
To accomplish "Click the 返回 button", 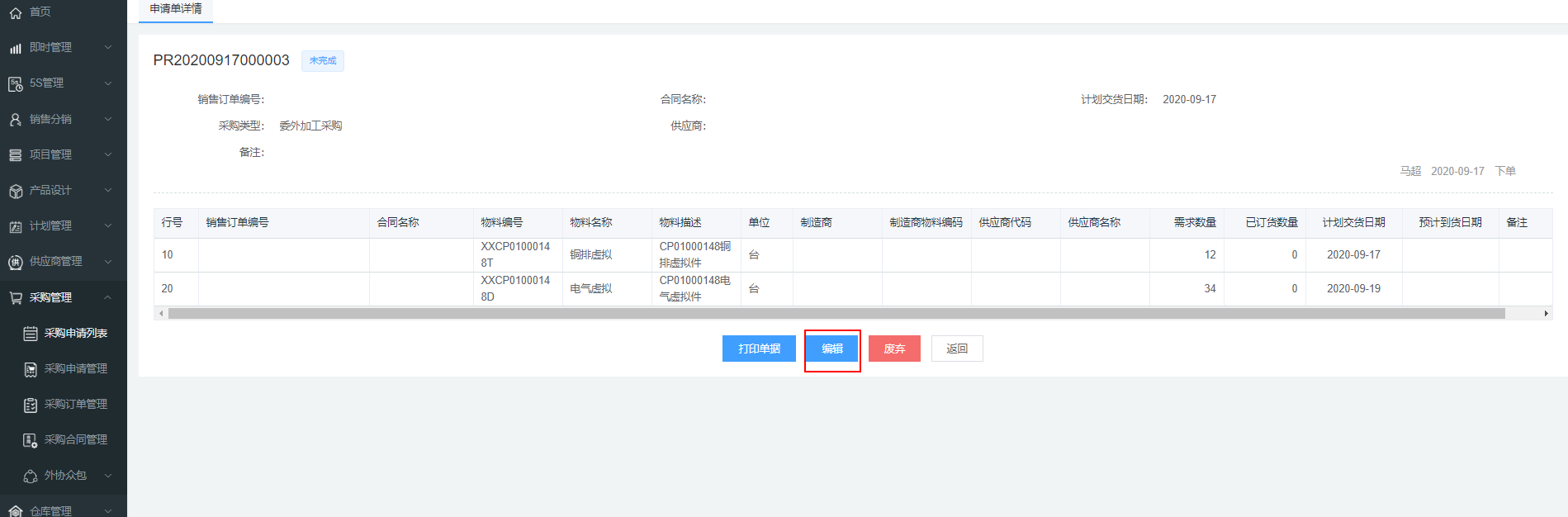I will [957, 349].
